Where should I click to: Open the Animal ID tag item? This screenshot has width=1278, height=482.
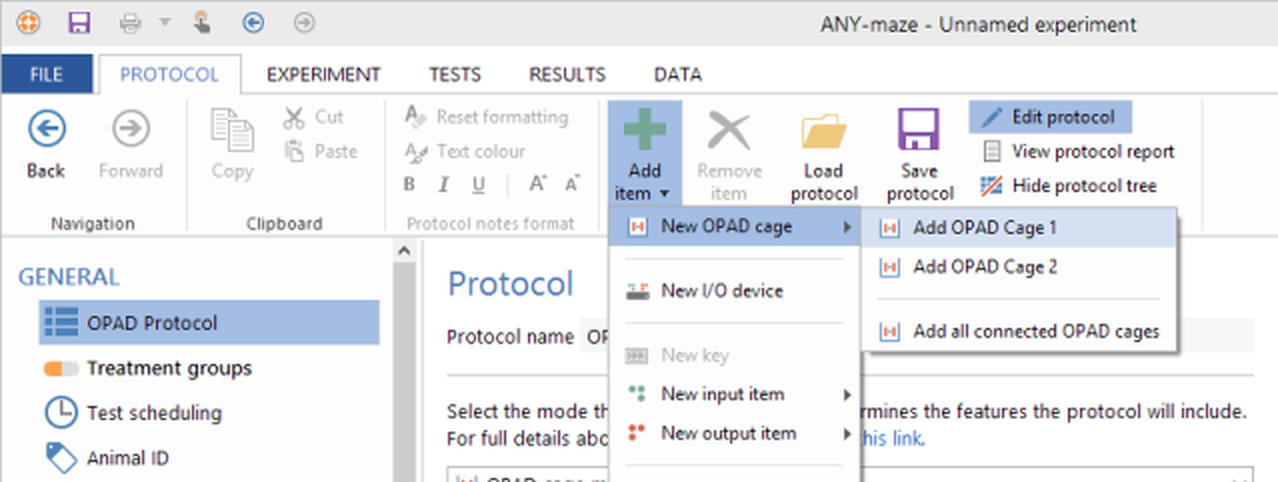[x=127, y=458]
